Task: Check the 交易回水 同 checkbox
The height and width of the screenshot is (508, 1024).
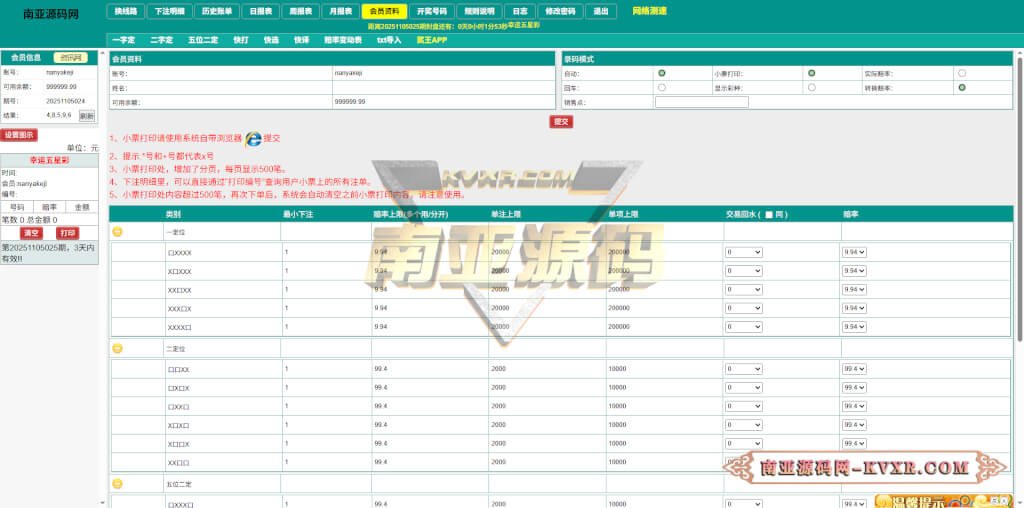Action: [768, 215]
